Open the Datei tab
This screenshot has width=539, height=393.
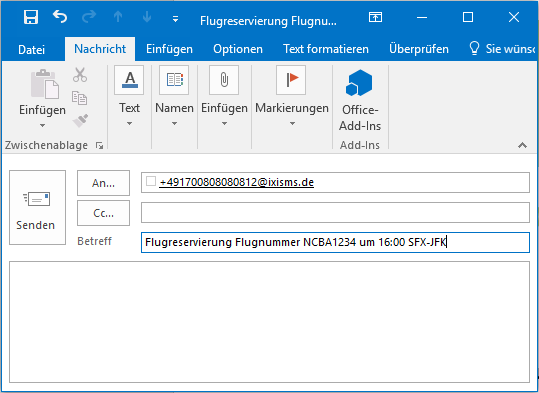31,49
